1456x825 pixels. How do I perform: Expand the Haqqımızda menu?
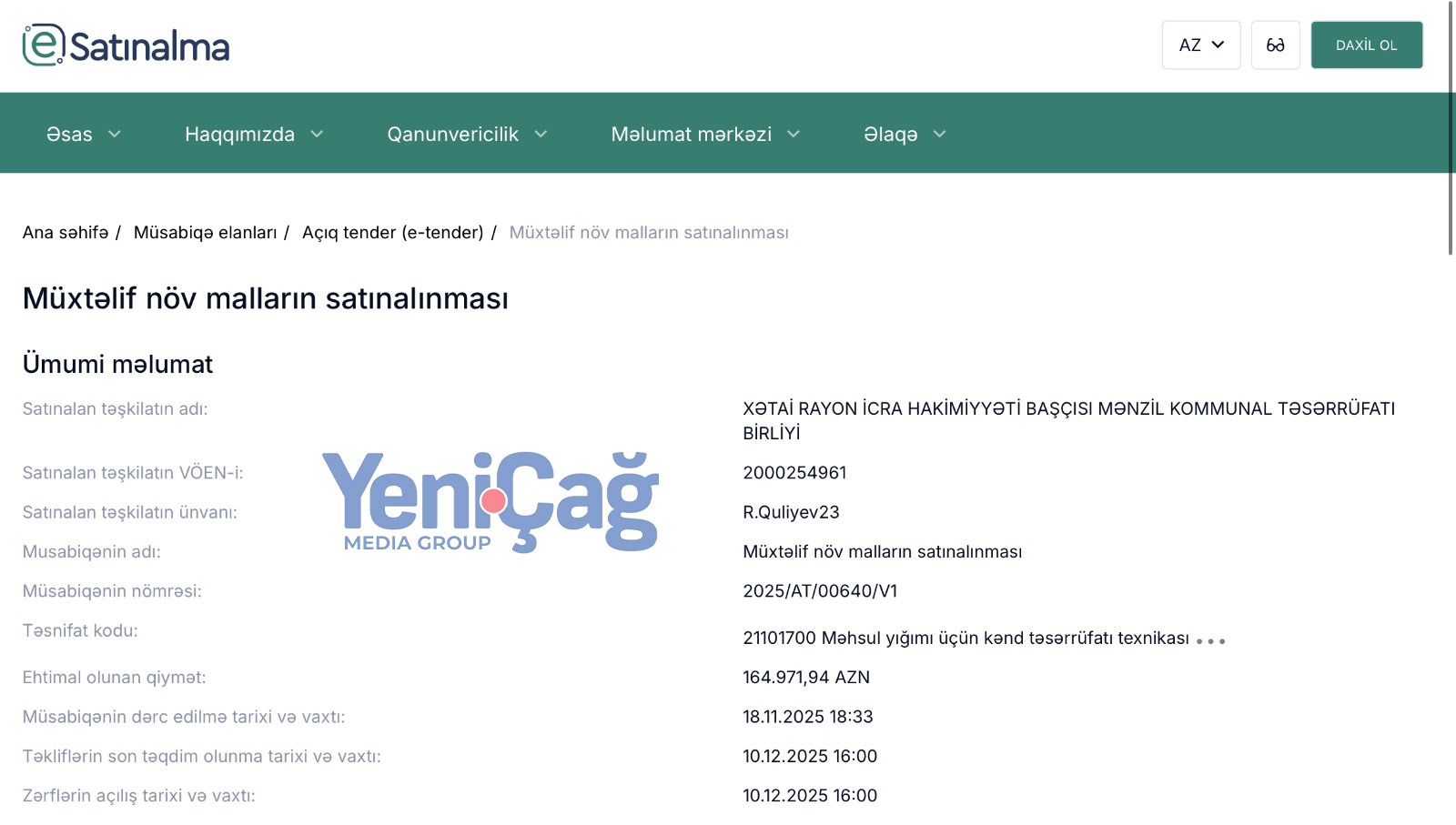point(240,135)
